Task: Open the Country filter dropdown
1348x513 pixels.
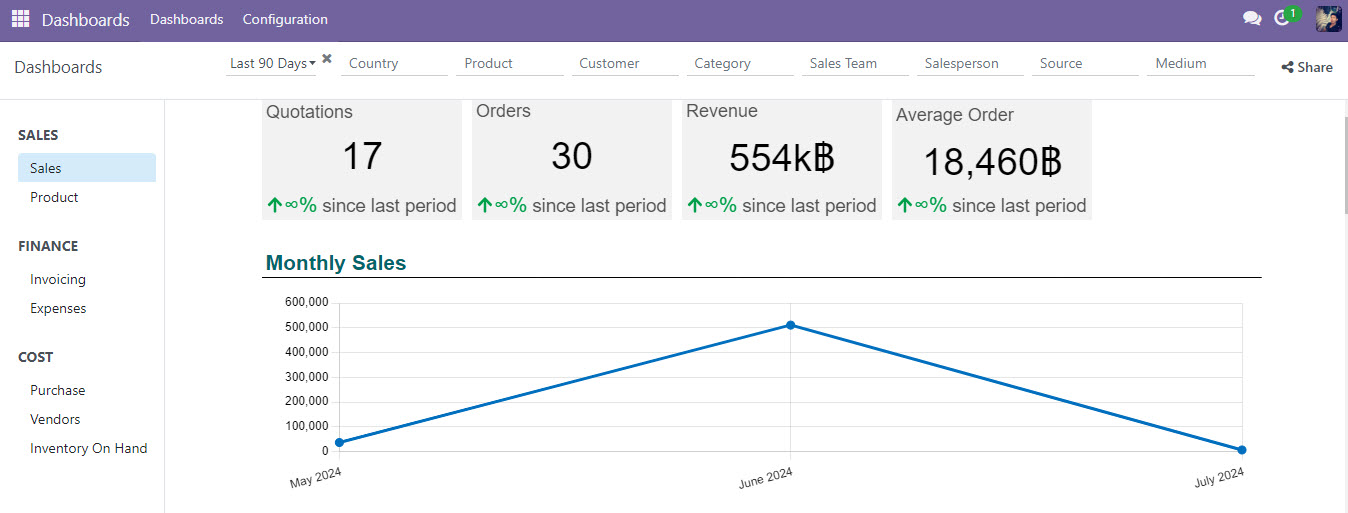Action: coord(394,63)
